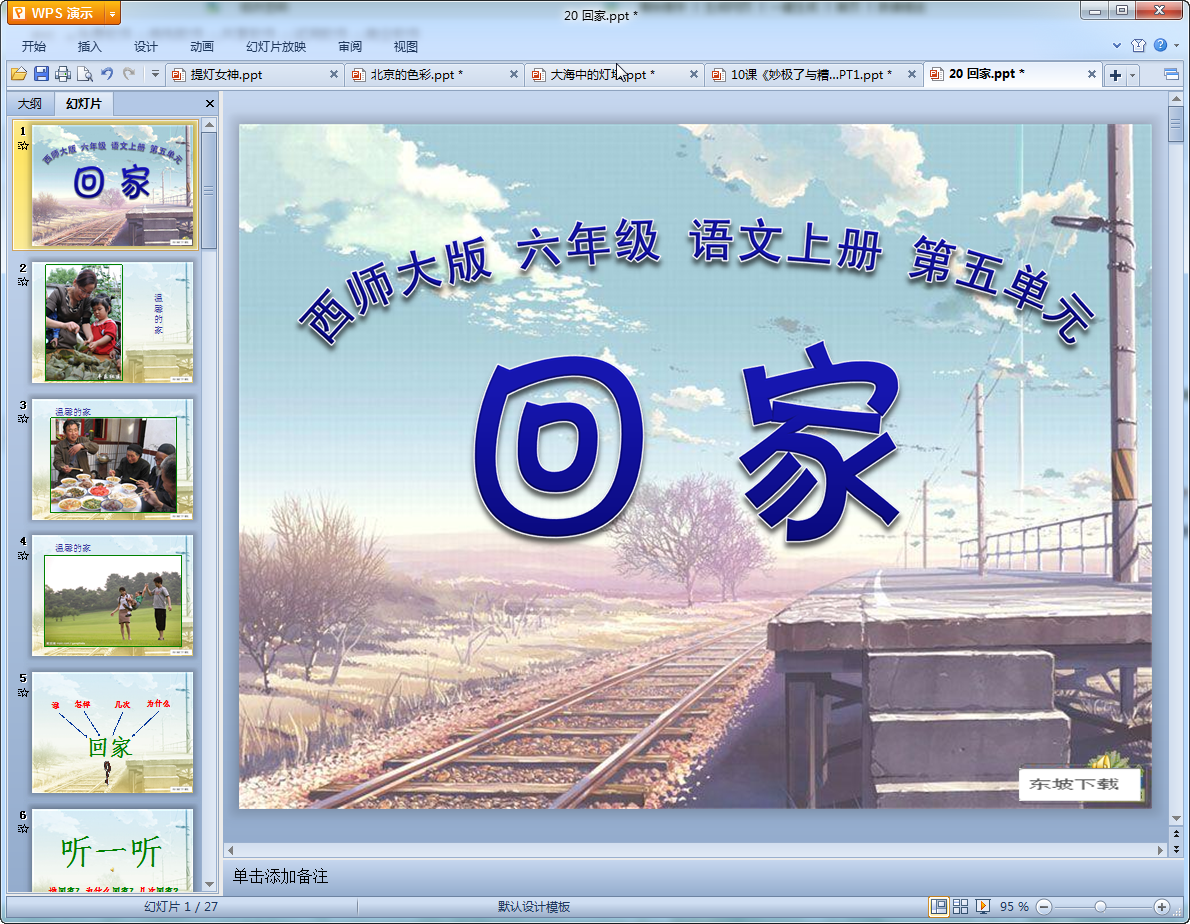Click the 95 % zoom level text

(x=1014, y=907)
